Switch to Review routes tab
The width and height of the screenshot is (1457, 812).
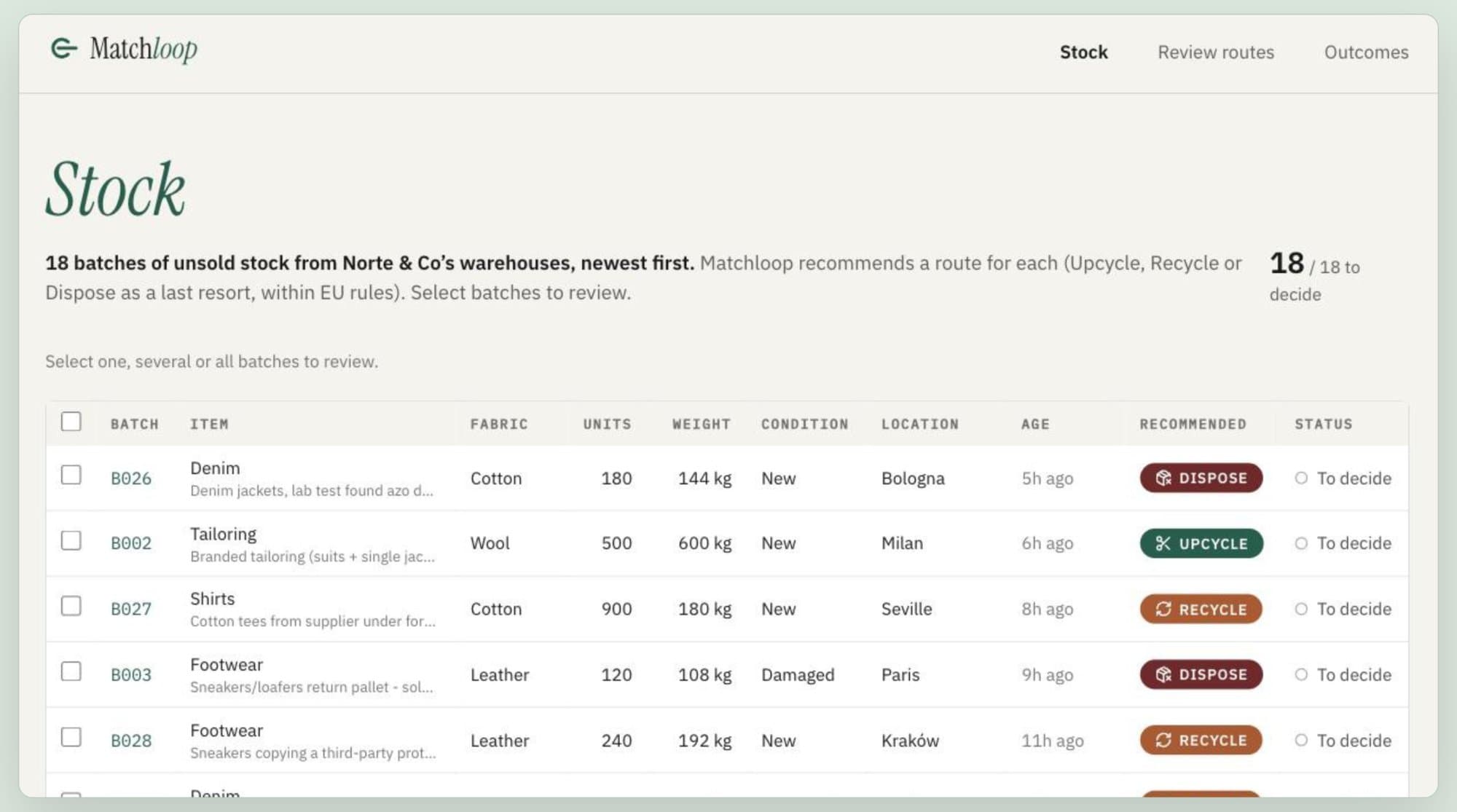(x=1216, y=52)
